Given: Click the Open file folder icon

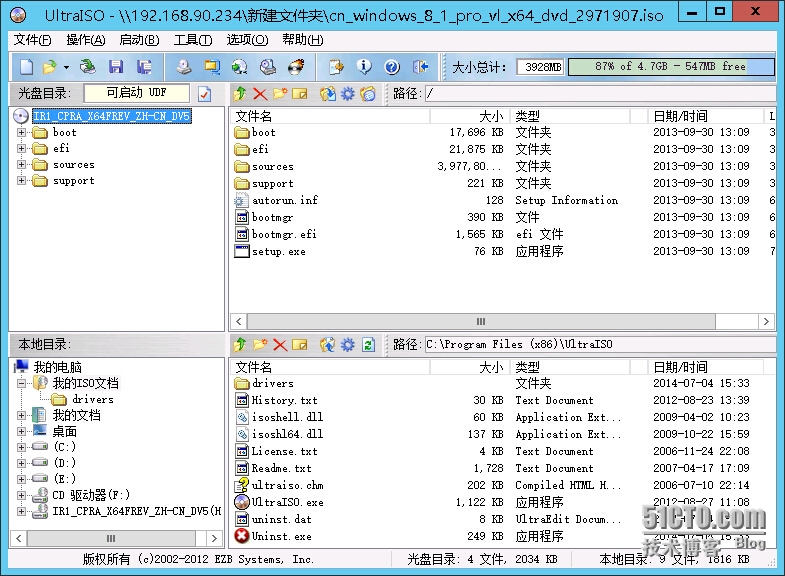Looking at the screenshot, I should (50, 67).
